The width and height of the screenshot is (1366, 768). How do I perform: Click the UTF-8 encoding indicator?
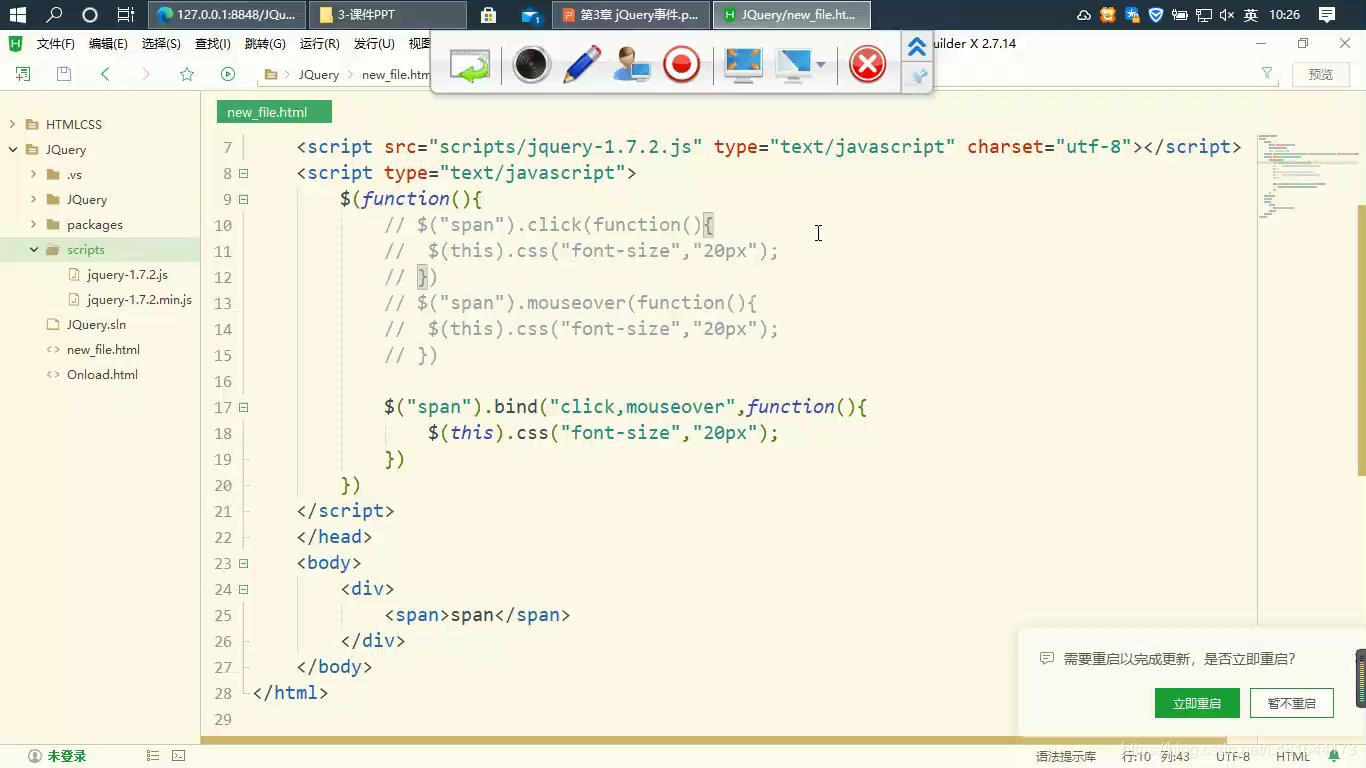tap(1233, 757)
